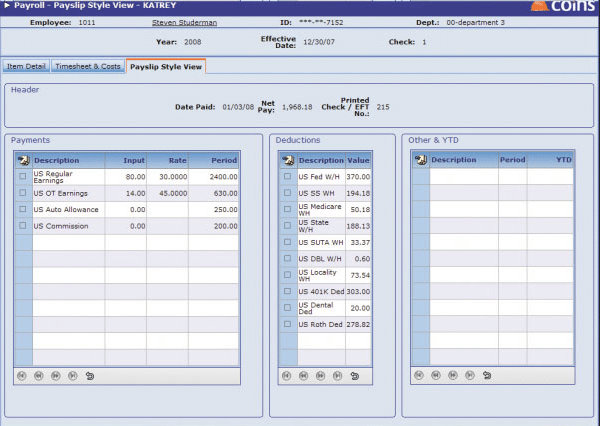Sort Payments by Rate column header
600x426 pixels.
pyautogui.click(x=167, y=160)
